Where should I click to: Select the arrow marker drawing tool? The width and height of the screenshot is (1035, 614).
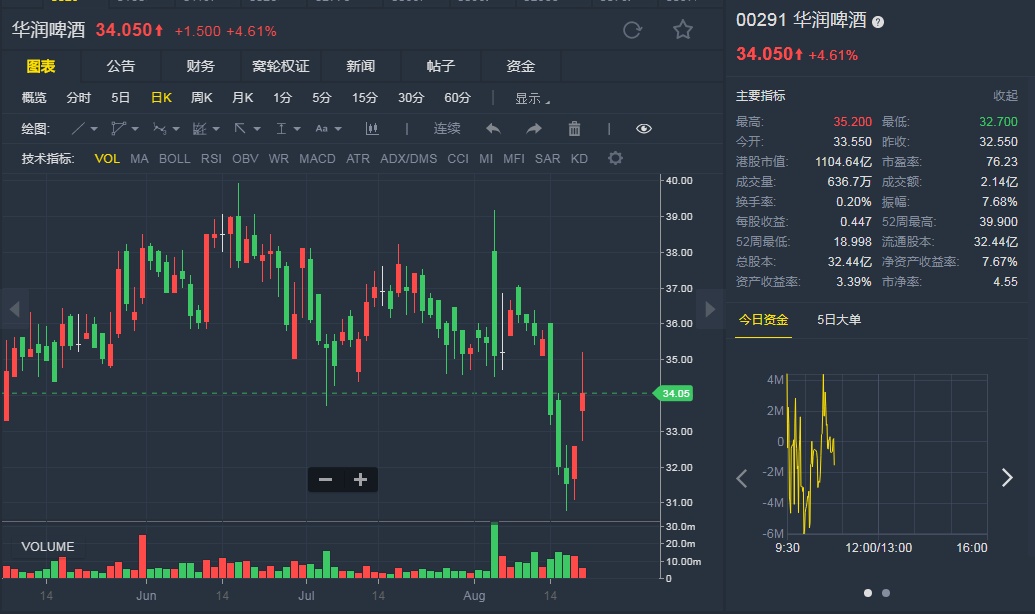(240, 129)
